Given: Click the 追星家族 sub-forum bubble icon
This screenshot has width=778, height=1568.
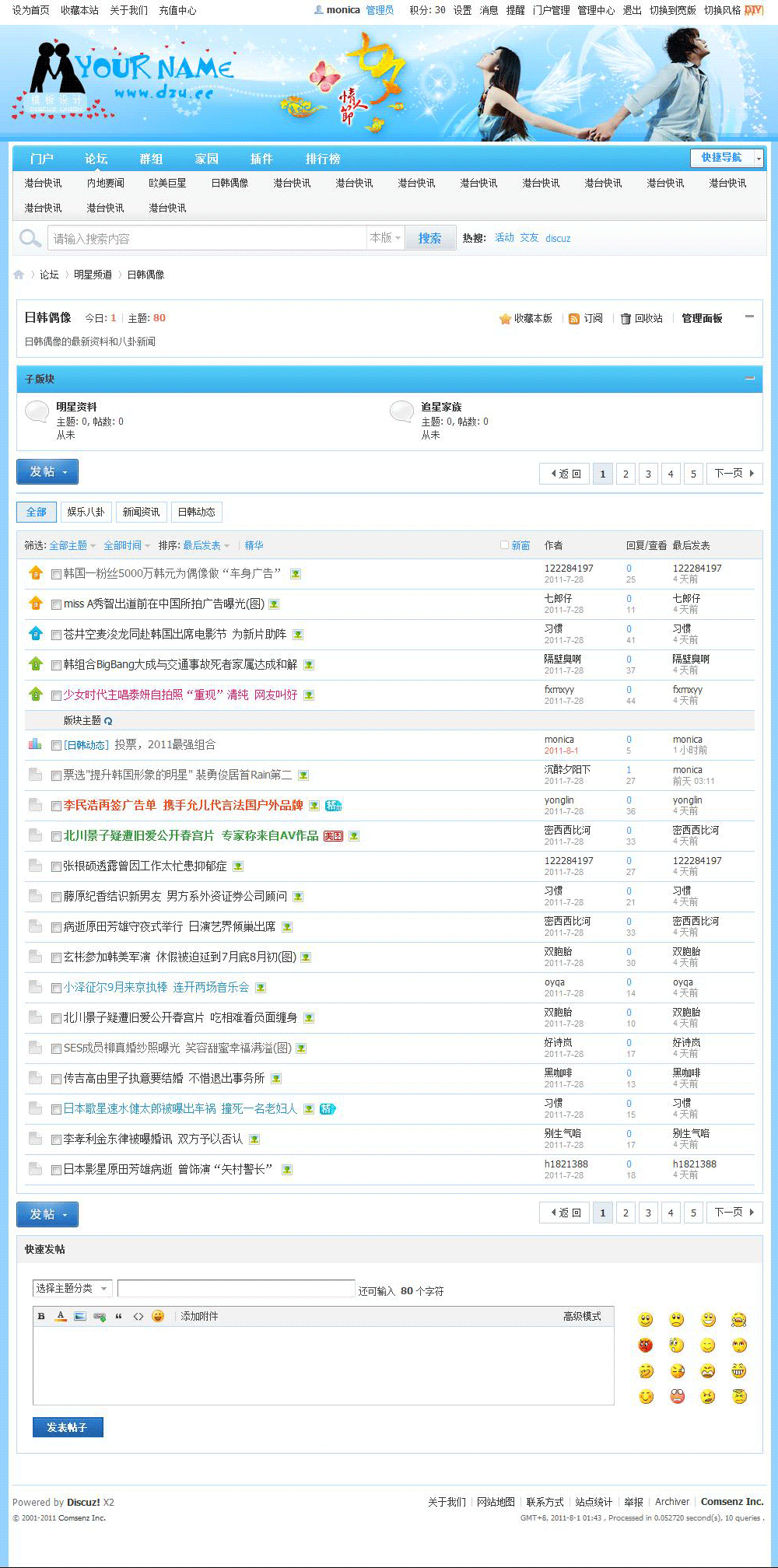Looking at the screenshot, I should (401, 411).
